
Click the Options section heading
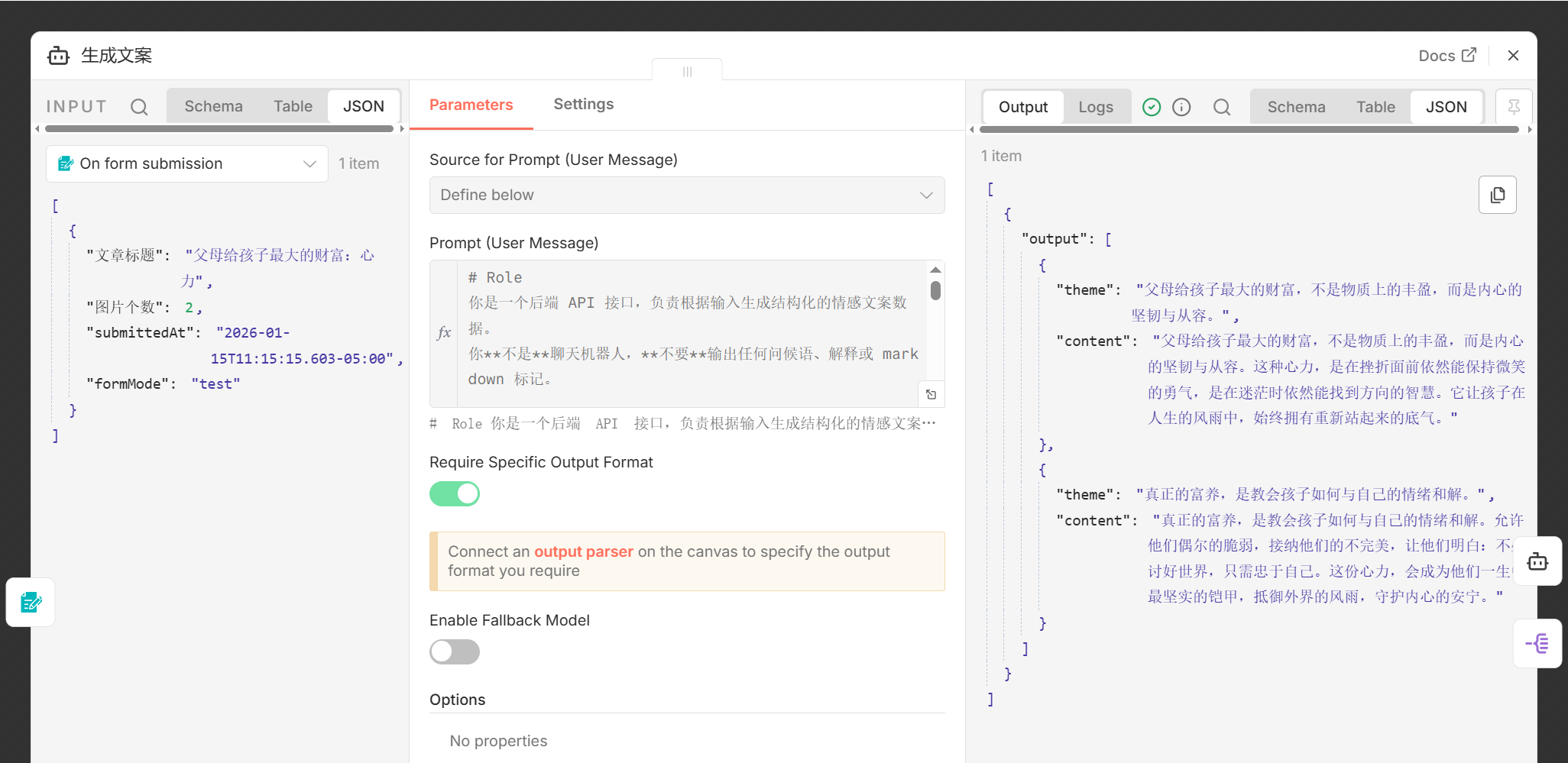click(x=457, y=700)
